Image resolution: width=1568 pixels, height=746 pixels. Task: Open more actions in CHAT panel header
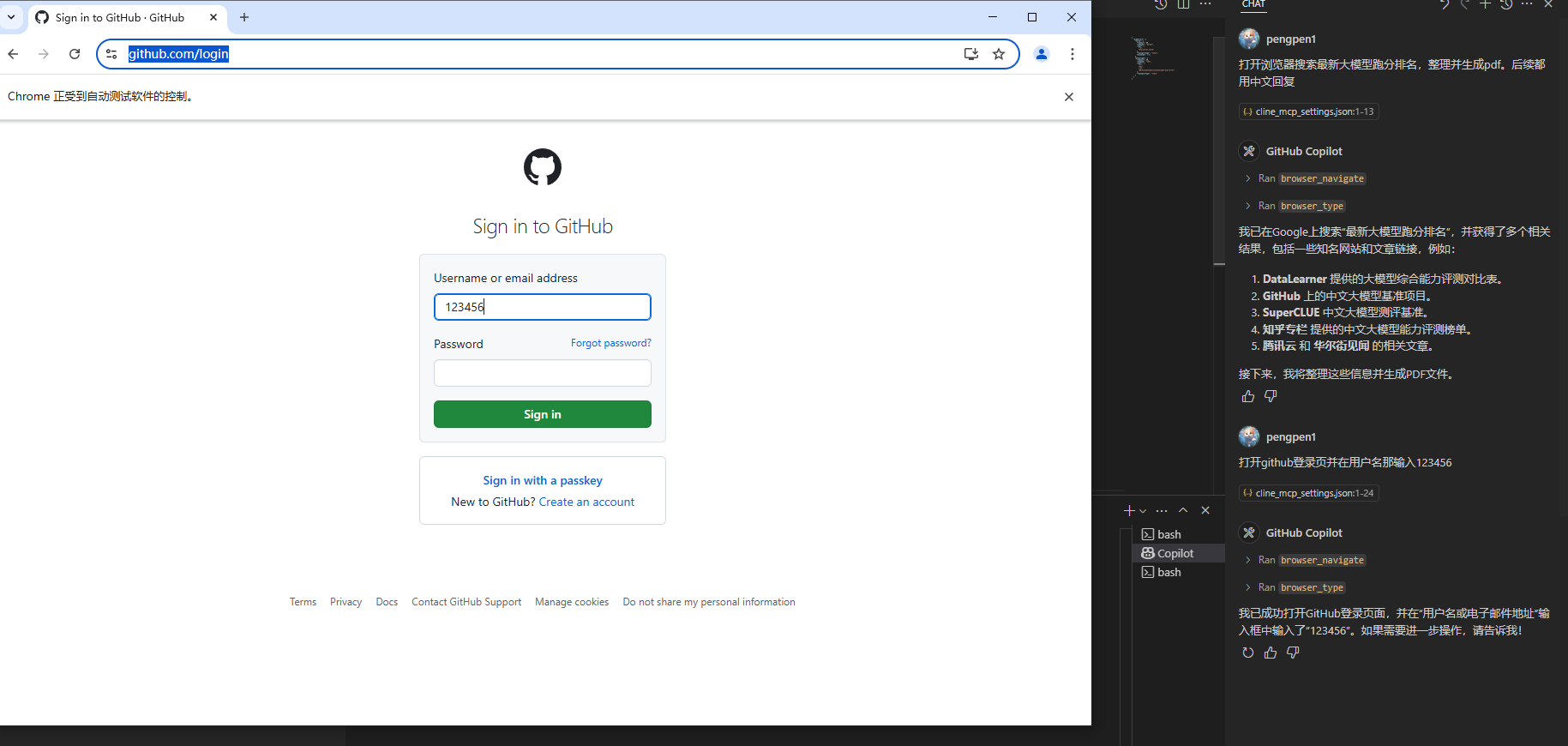coord(1527,3)
